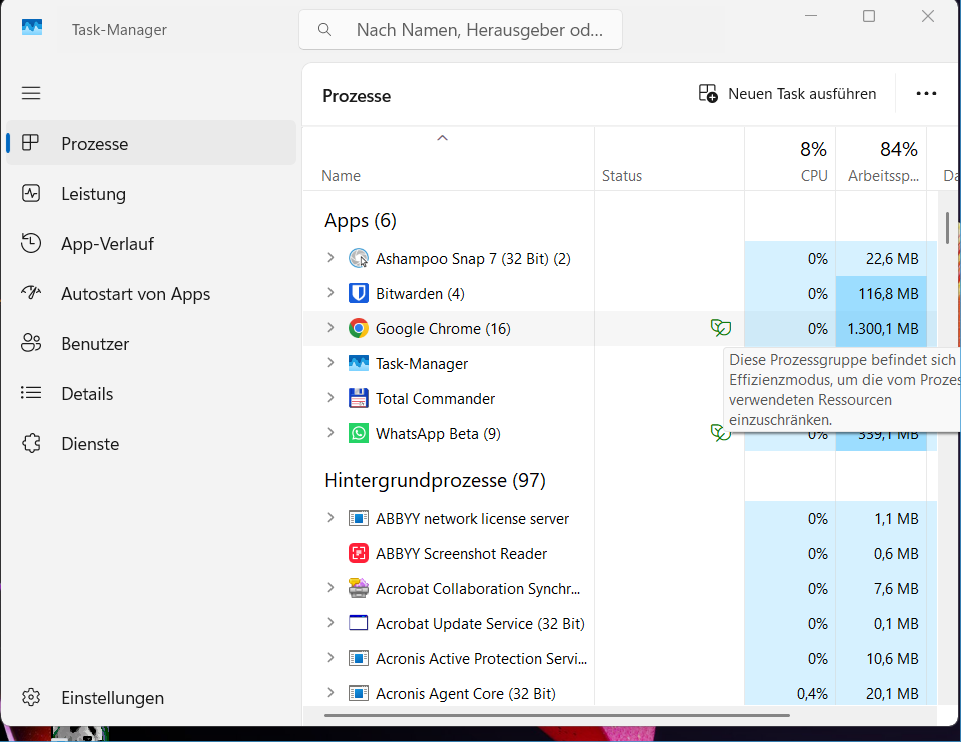Expand Acrobat Update Service row
This screenshot has width=961, height=742.
point(331,623)
